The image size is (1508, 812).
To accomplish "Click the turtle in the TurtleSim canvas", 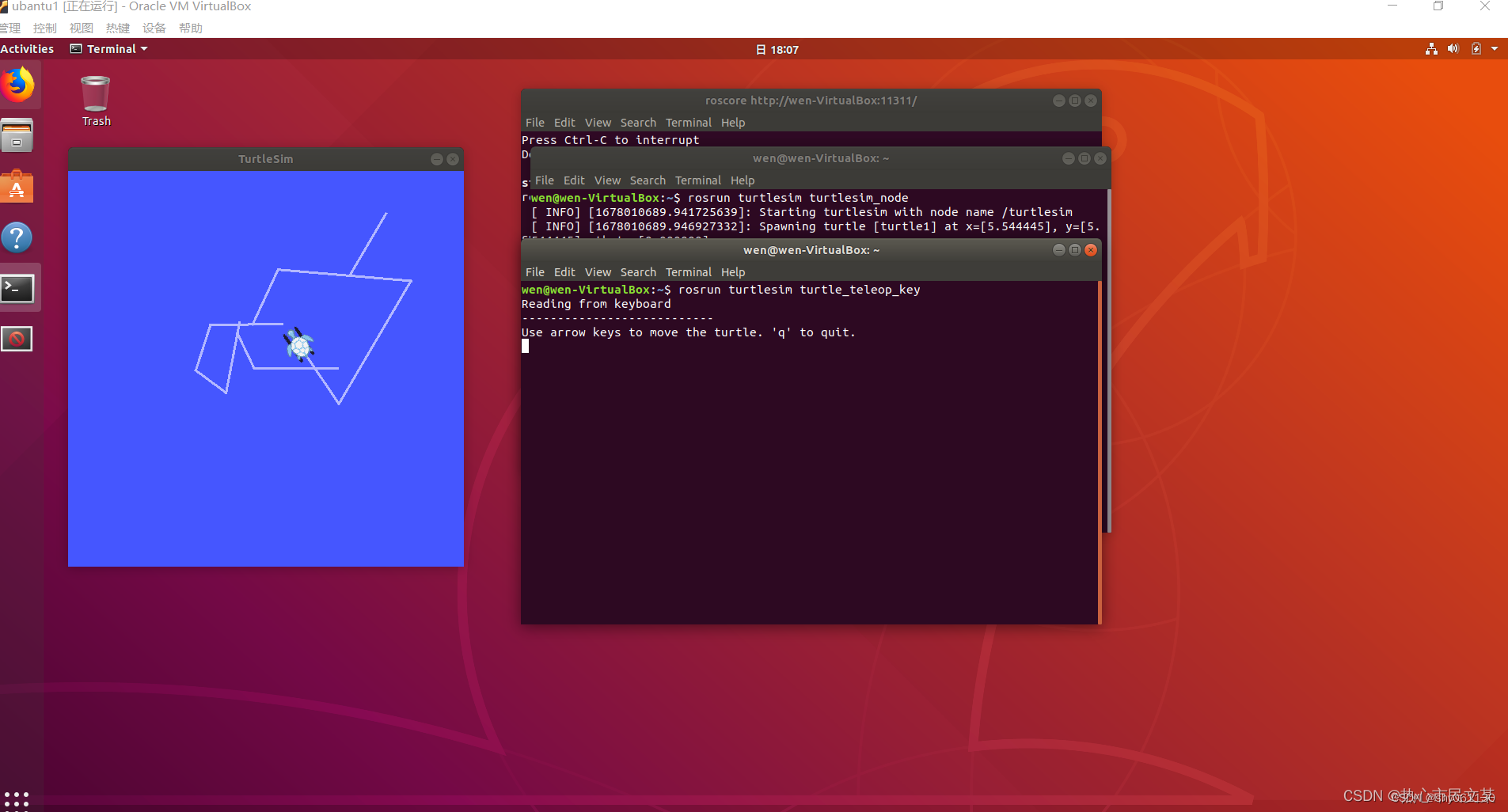I will pyautogui.click(x=299, y=345).
